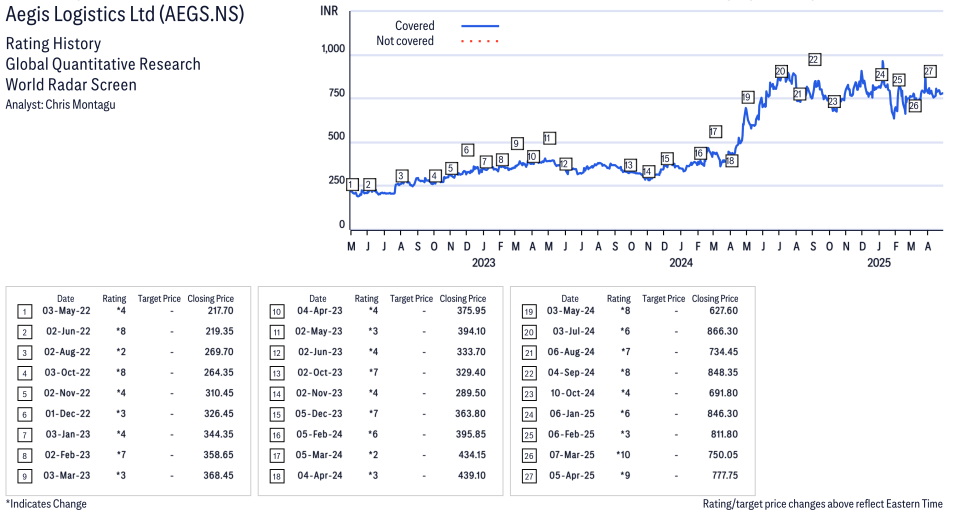Click the second table's Rating header
This screenshot has width=954, height=510.
(366, 299)
